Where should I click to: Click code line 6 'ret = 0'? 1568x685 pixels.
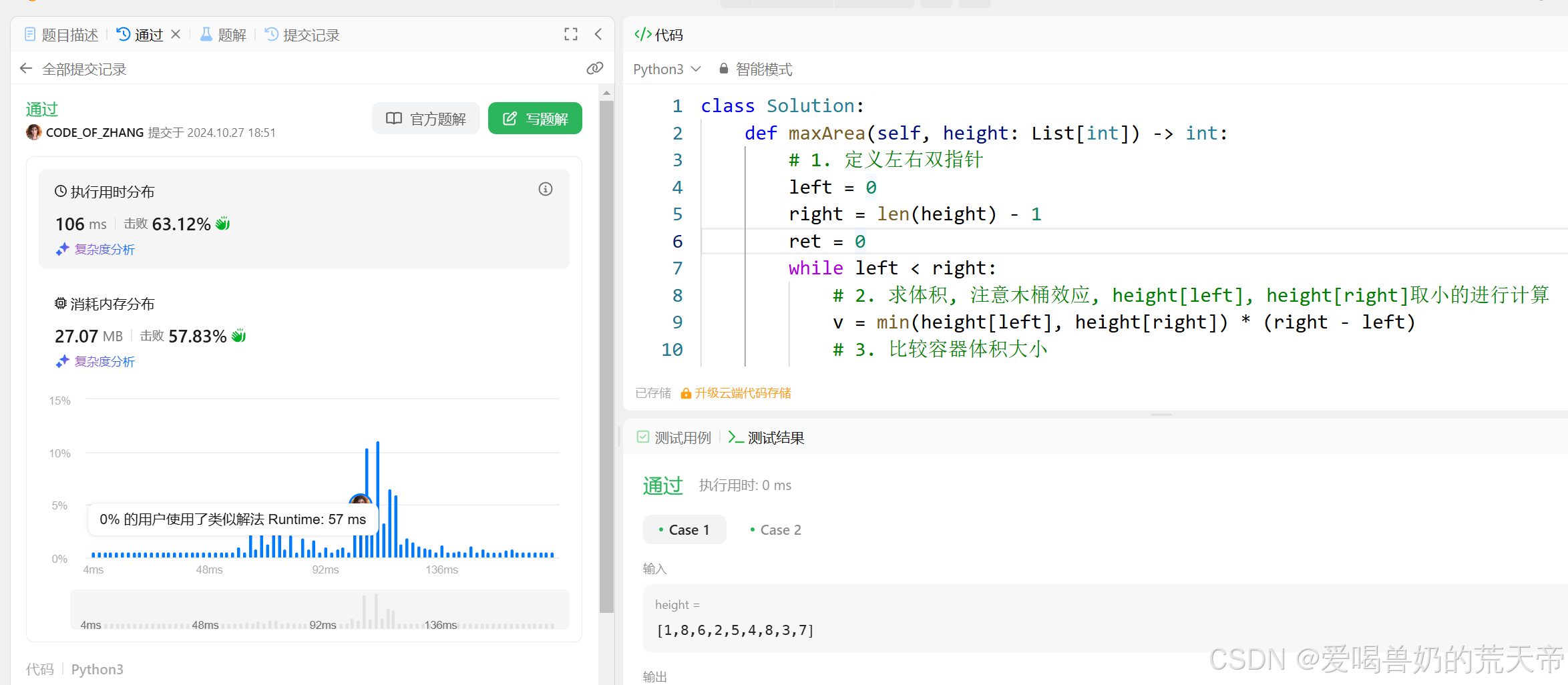click(x=827, y=241)
